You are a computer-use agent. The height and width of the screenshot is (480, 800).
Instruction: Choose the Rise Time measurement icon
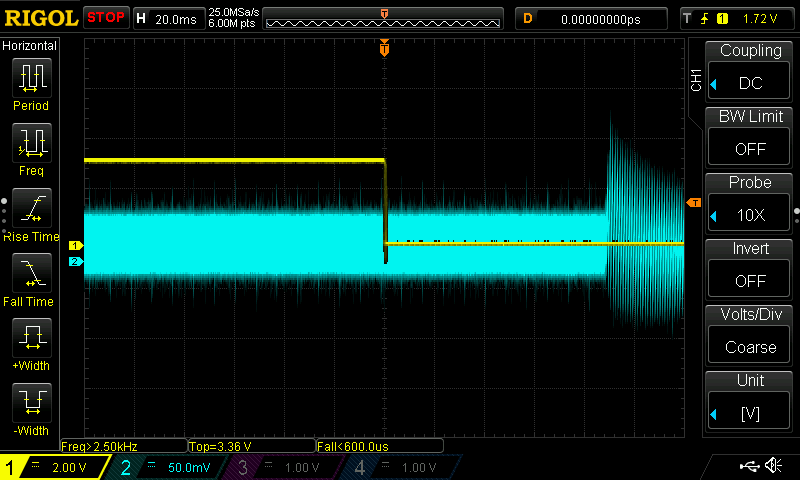31,209
